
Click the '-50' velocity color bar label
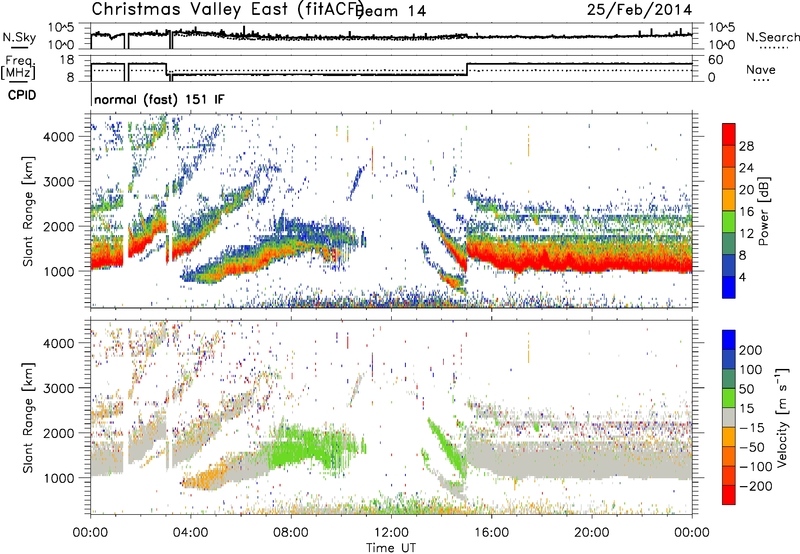pyautogui.click(x=752, y=448)
